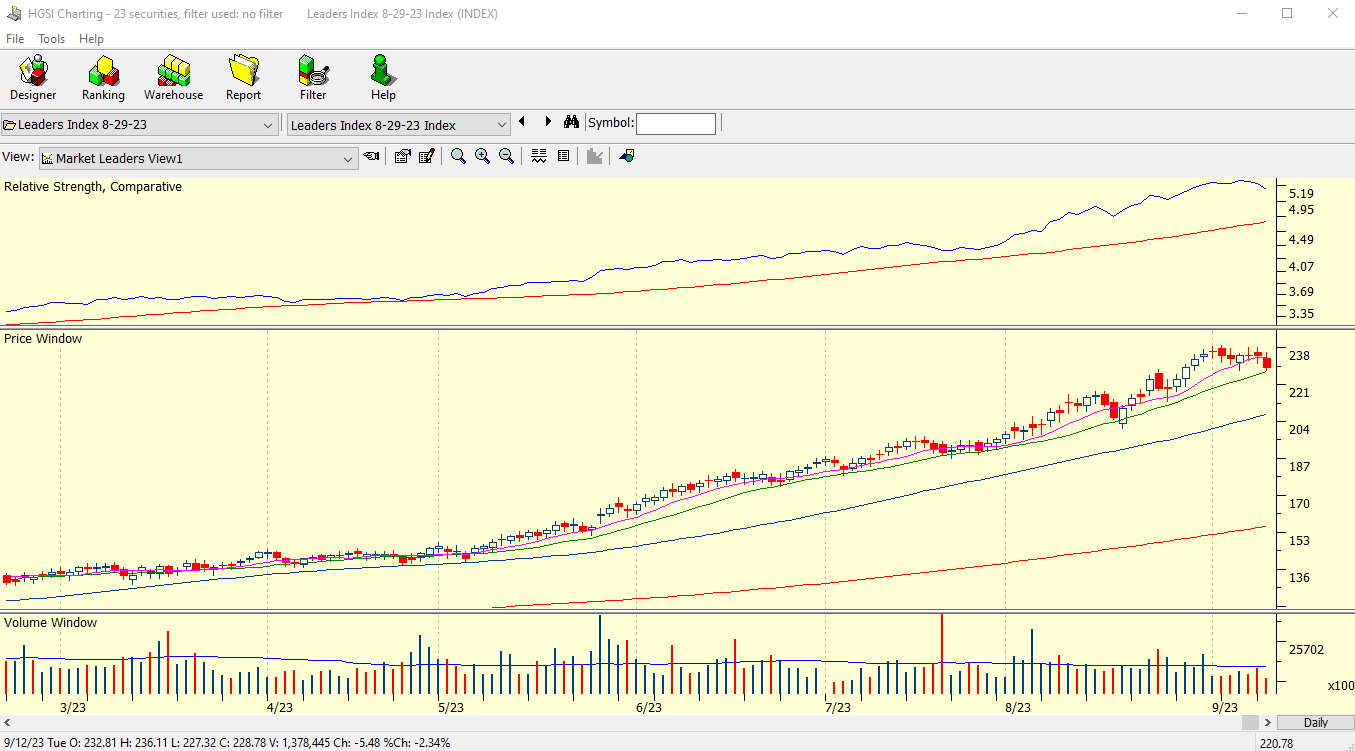Click the grayed-out chart icon

(594, 156)
